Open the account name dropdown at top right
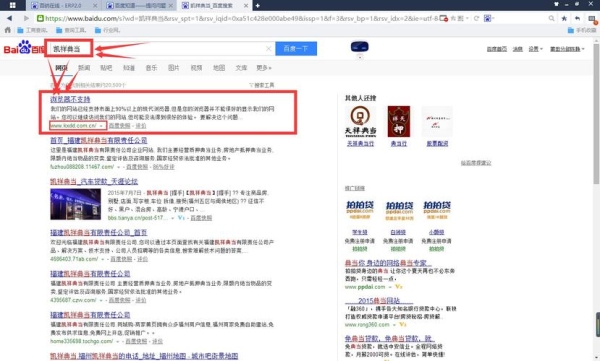 coord(567,49)
